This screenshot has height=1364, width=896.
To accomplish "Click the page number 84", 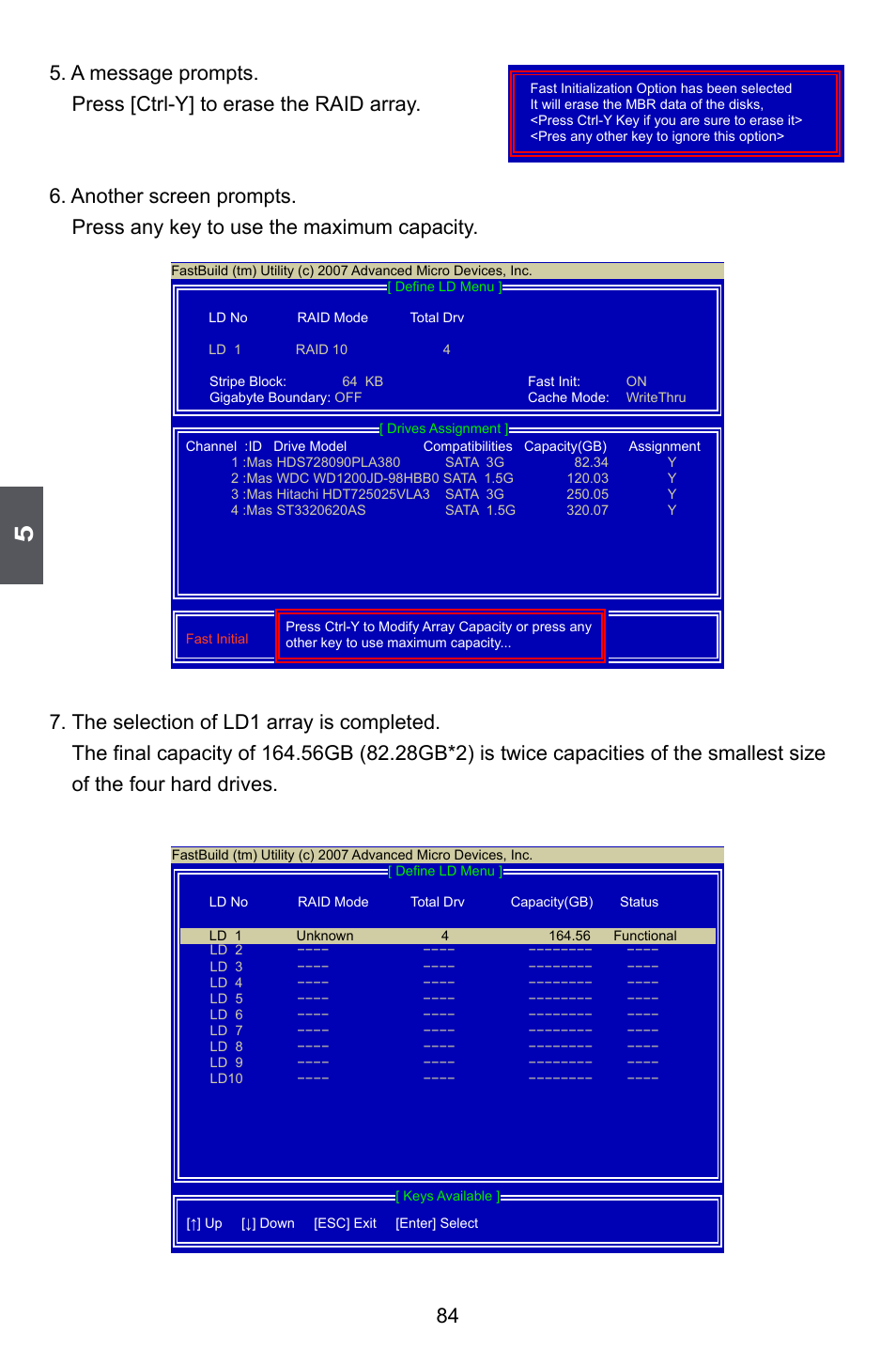I will tap(447, 1316).
